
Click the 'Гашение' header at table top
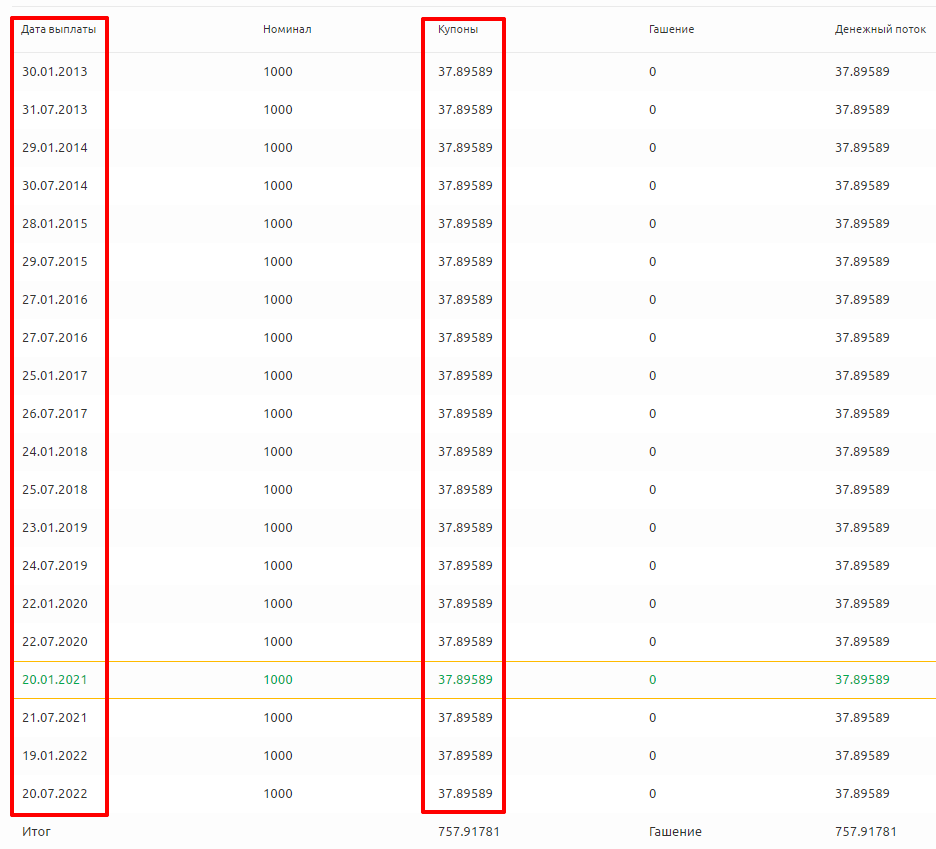coord(671,30)
